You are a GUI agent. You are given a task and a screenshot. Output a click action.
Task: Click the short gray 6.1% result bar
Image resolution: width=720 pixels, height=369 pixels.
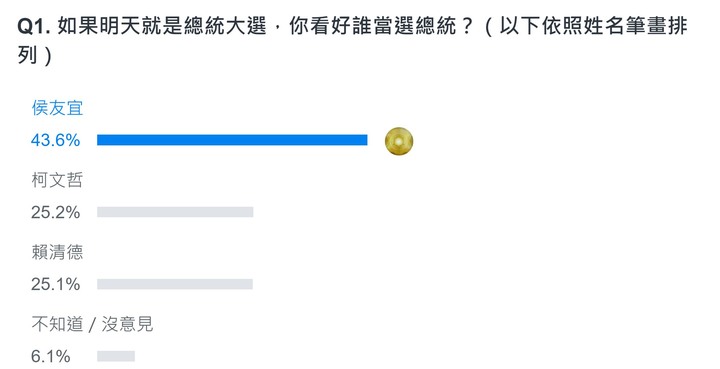pyautogui.click(x=116, y=356)
